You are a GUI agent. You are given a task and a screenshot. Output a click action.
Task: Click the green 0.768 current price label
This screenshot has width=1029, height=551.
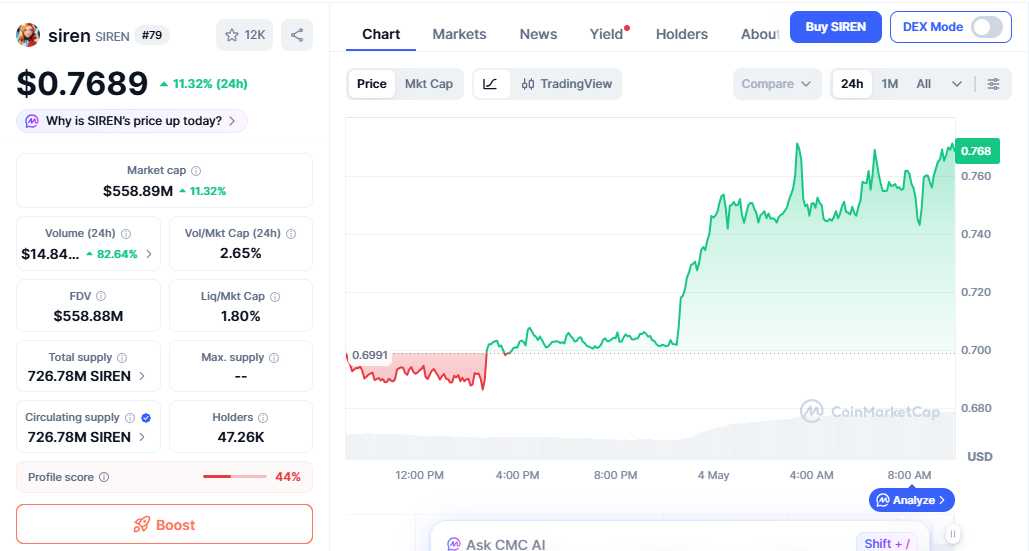[977, 151]
